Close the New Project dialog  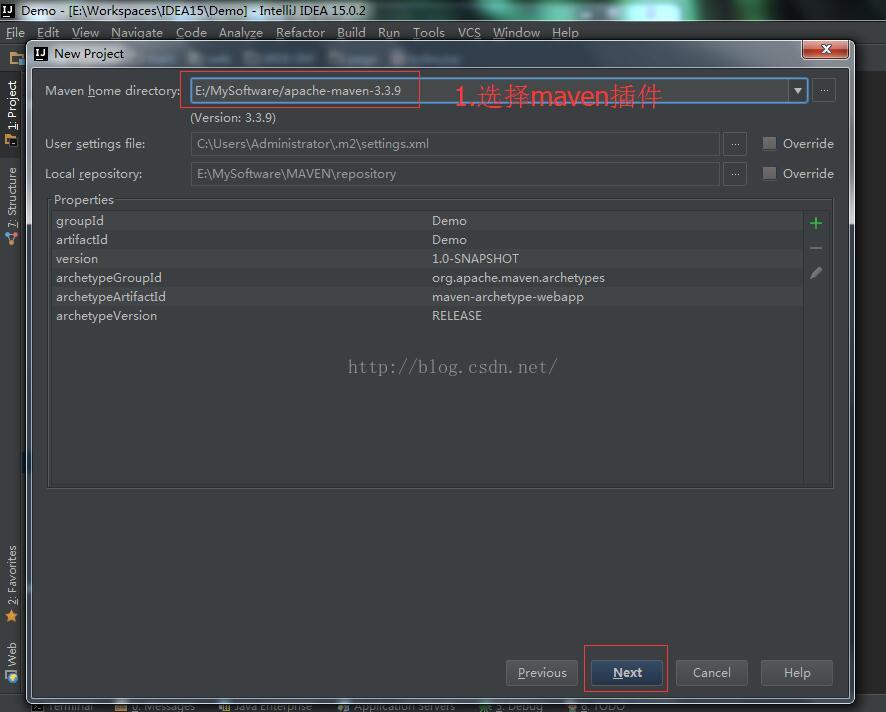coord(826,49)
